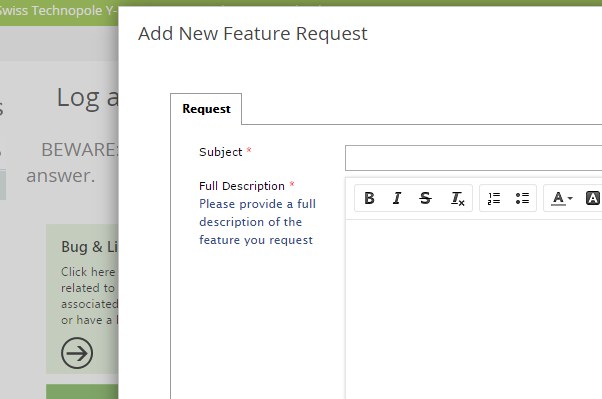Click the Subject field label
Viewport: 602px width, 399px height.
(x=220, y=152)
